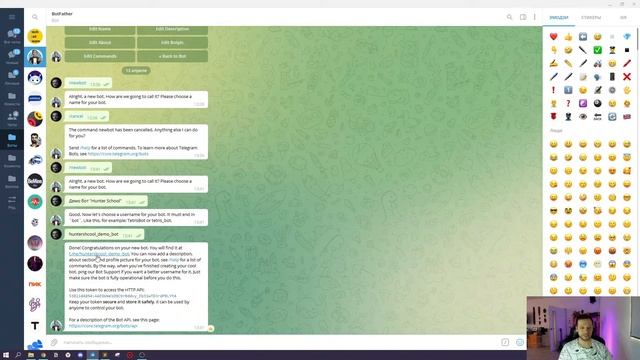
Task: Switch to the GIF tab
Action: coord(623,18)
